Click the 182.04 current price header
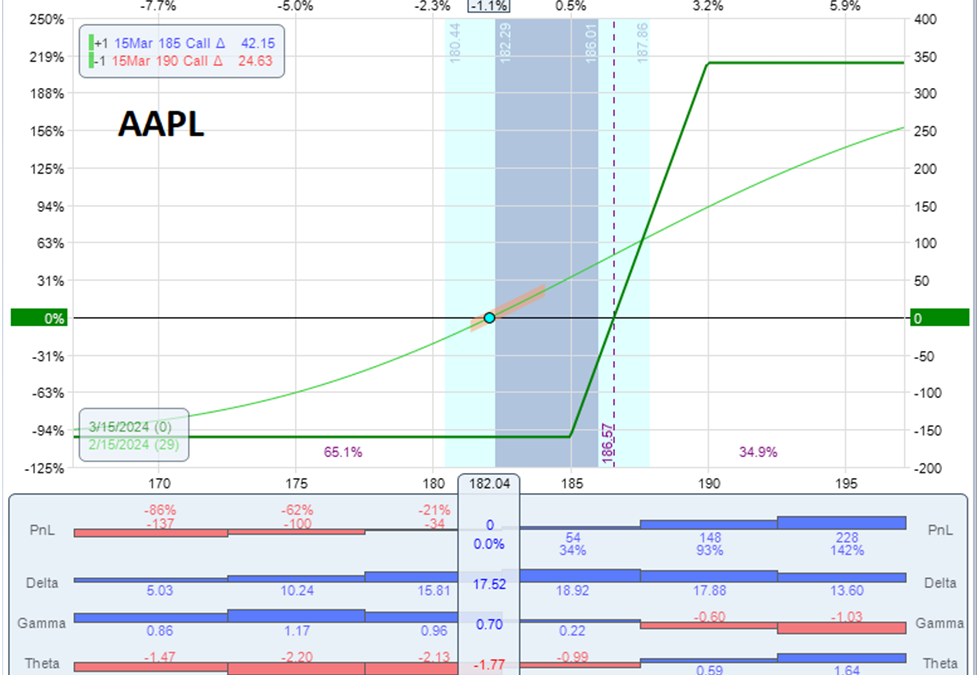979x675 pixels. click(x=489, y=483)
